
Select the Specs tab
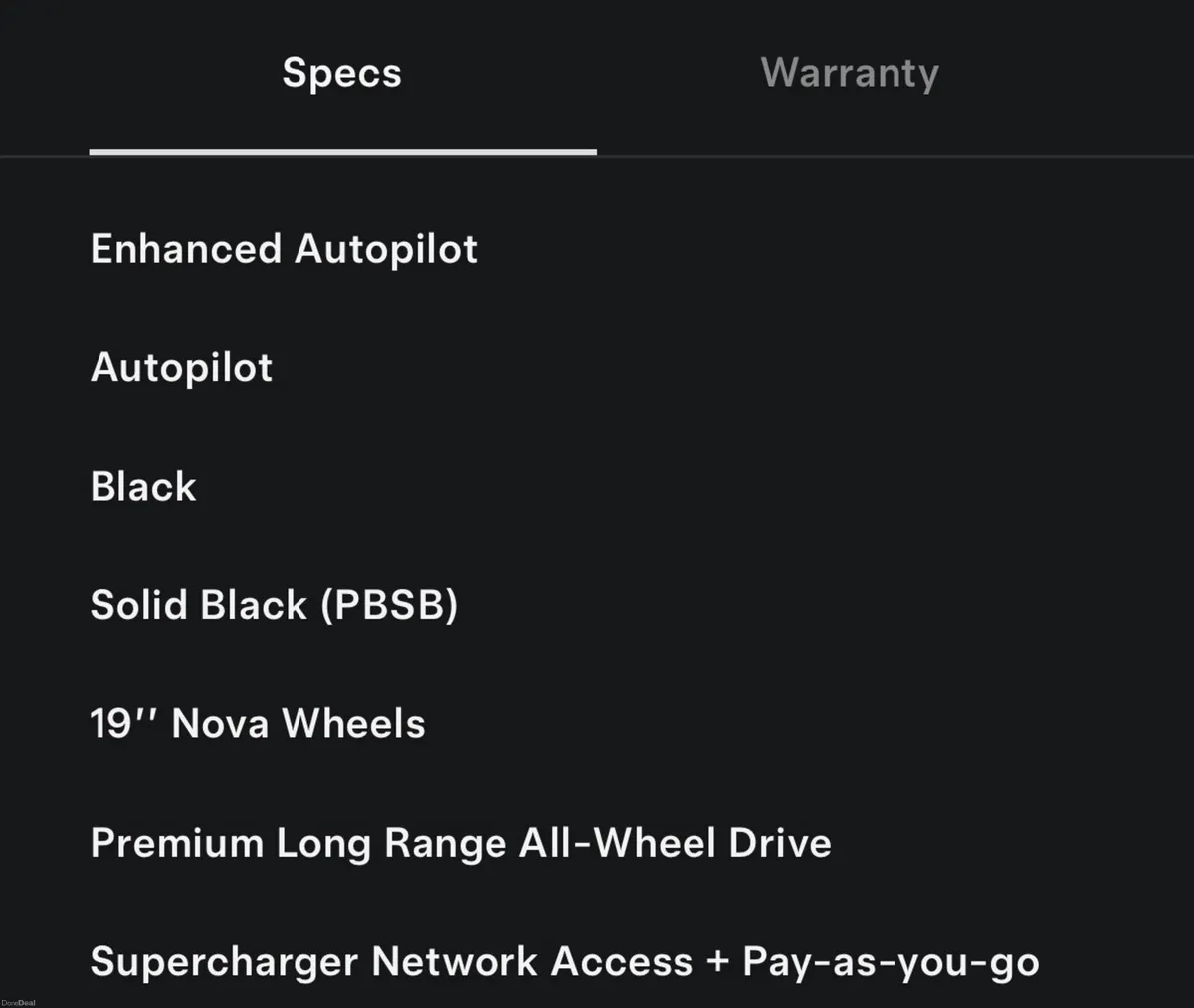[341, 72]
